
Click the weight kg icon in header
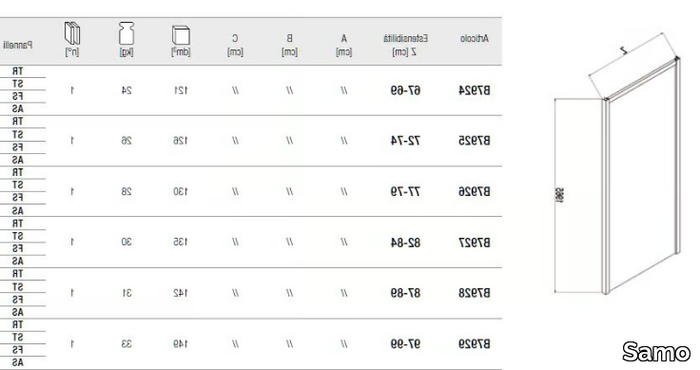click(x=126, y=33)
